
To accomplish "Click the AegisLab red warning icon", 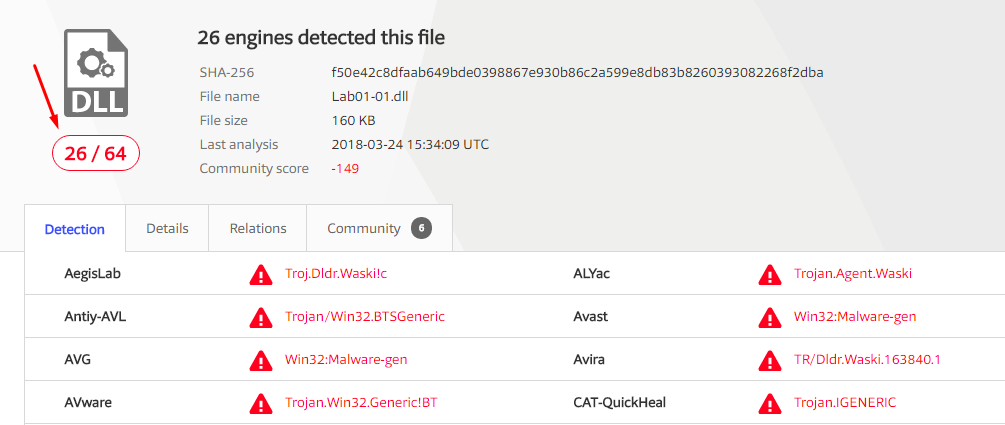I will pyautogui.click(x=260, y=274).
